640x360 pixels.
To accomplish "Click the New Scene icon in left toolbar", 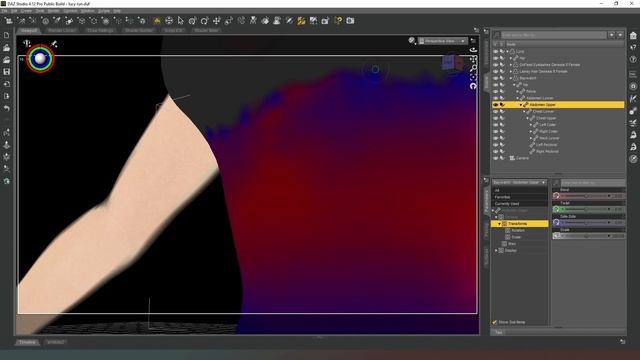I will click(7, 36).
